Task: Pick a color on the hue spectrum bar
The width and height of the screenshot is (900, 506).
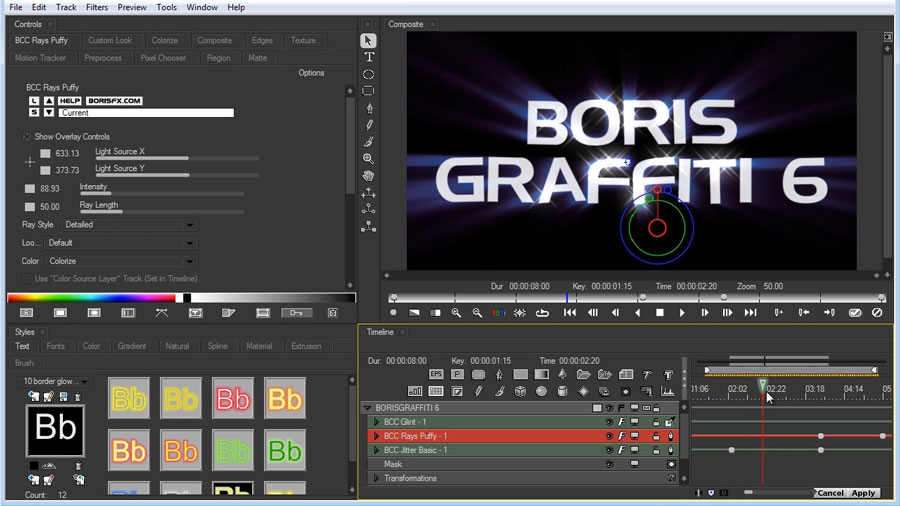Action: (92, 298)
